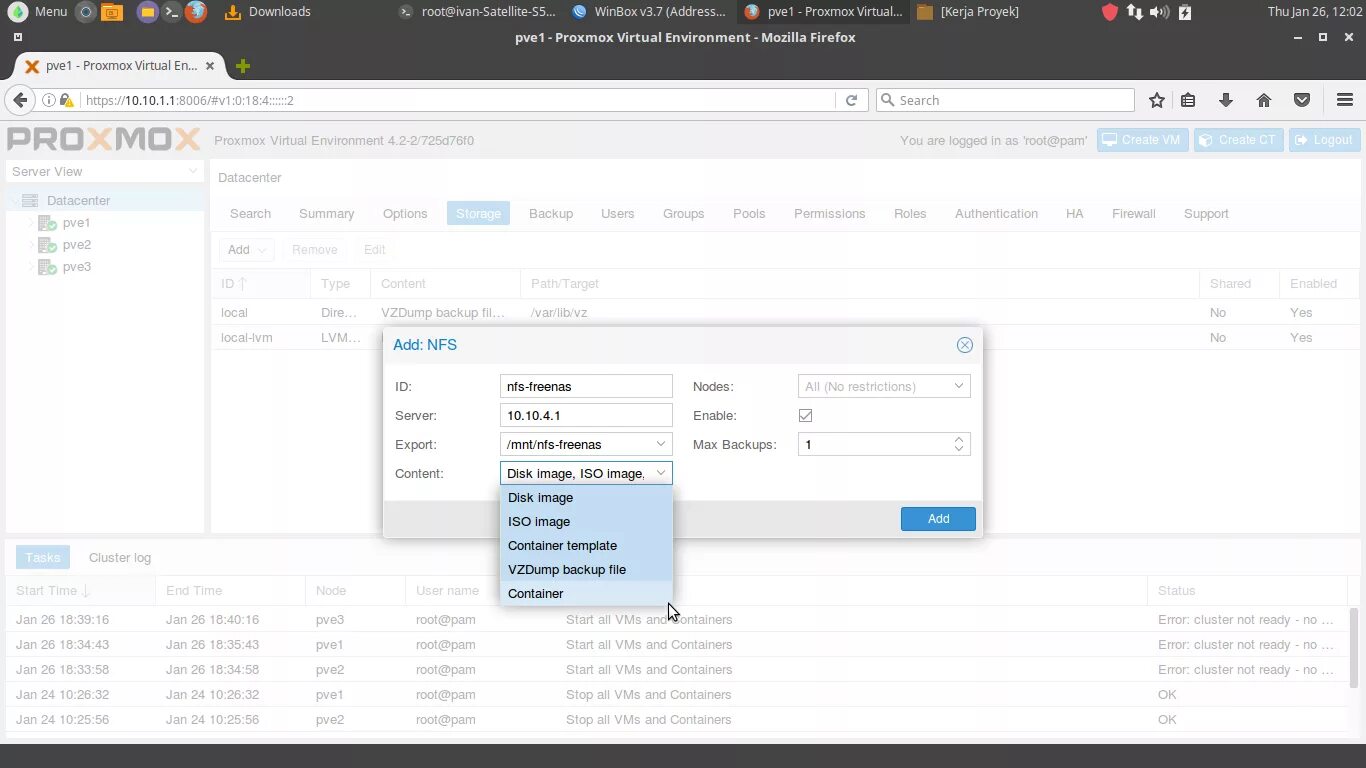
Task: Open the Create CT dialog
Action: point(1238,140)
